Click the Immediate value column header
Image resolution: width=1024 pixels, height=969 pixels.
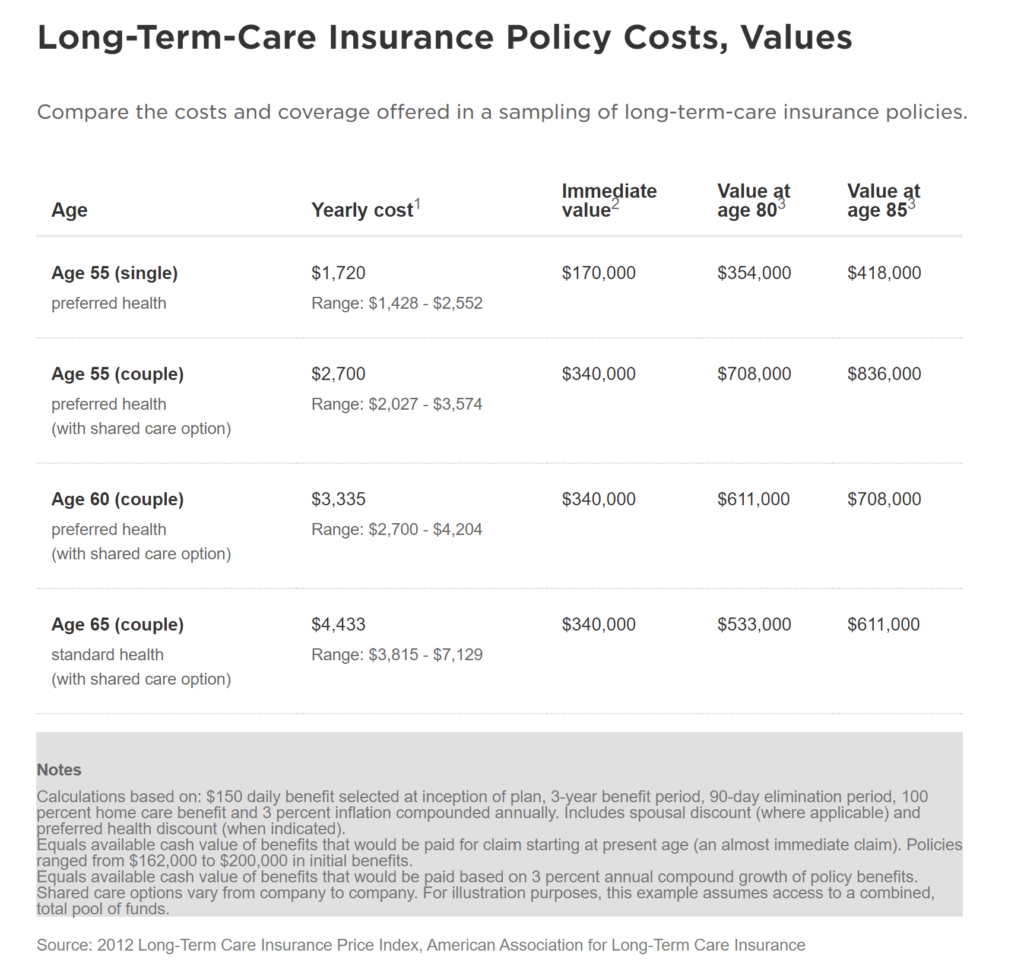point(609,200)
